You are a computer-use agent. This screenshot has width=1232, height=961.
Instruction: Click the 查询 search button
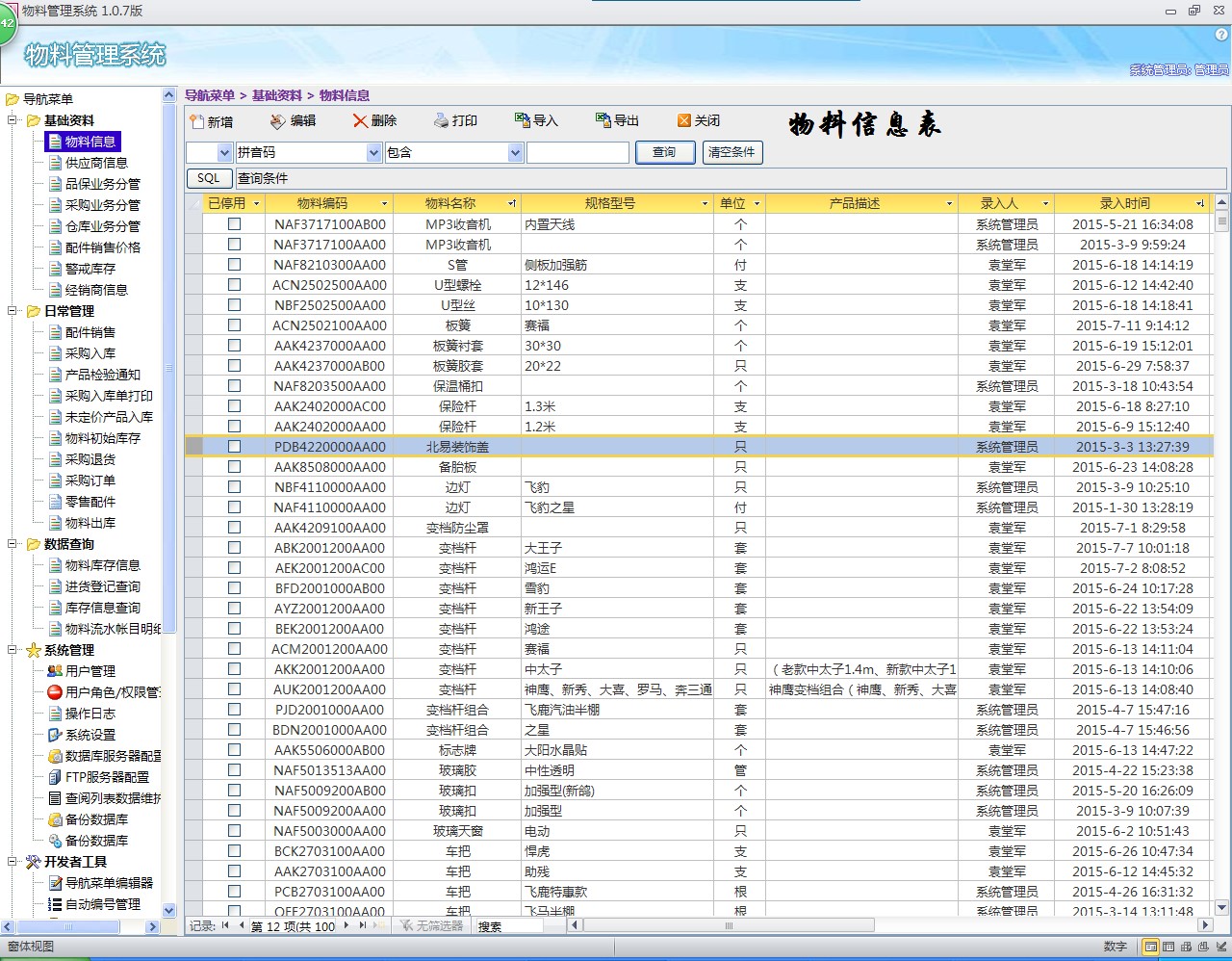tap(664, 152)
